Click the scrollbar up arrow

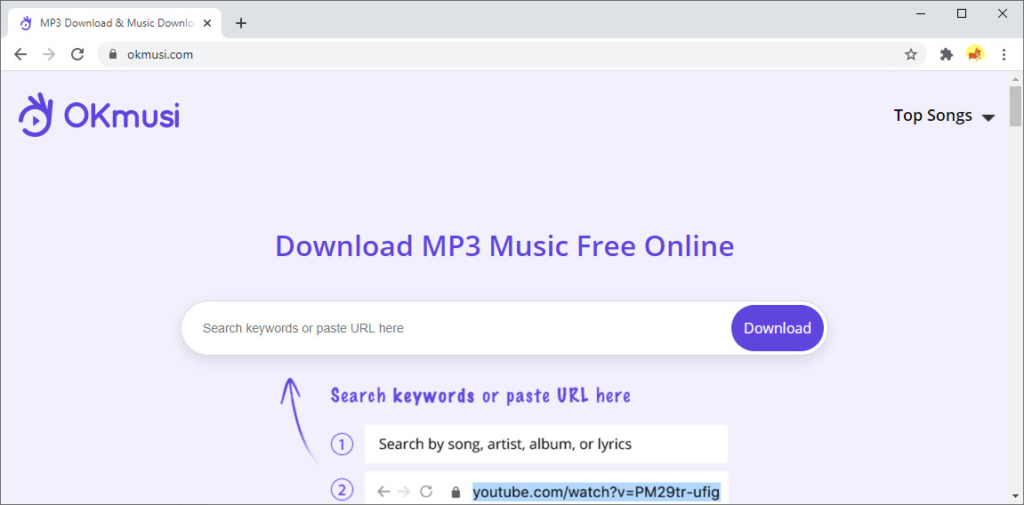(1016, 79)
